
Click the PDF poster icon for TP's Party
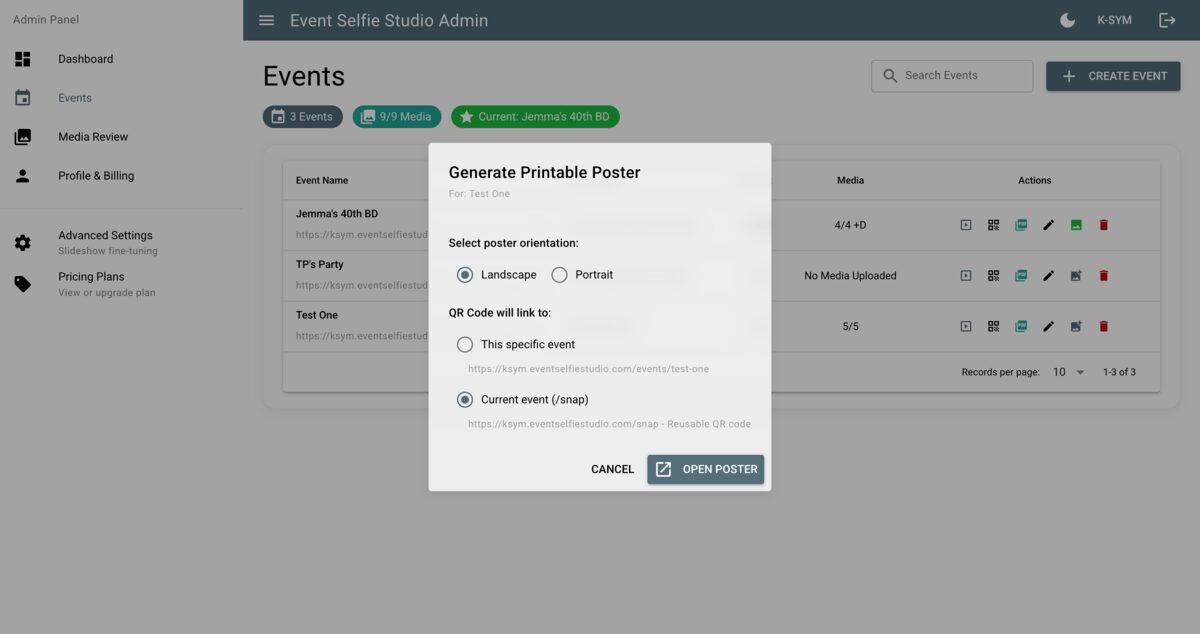click(1021, 275)
